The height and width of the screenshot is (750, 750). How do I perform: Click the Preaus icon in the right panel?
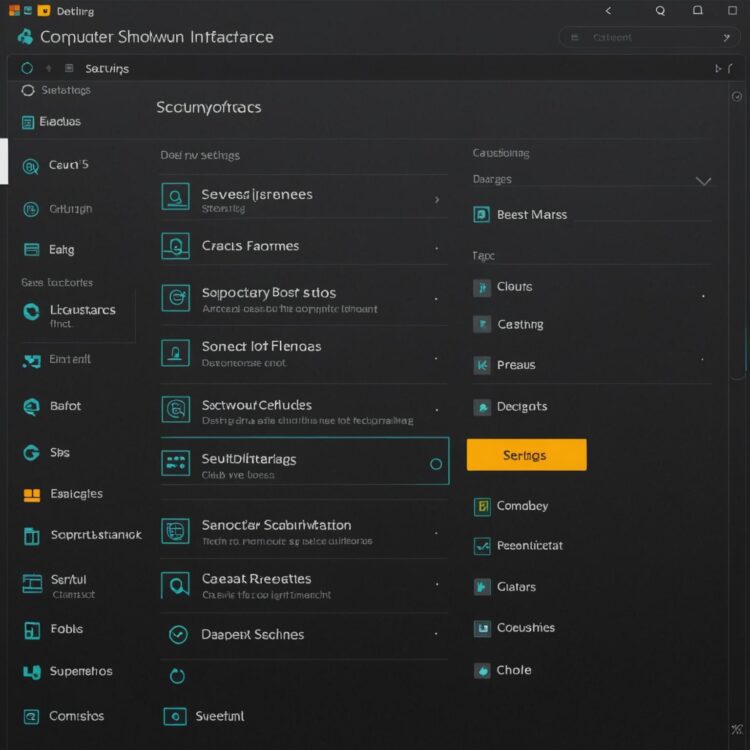coord(481,365)
